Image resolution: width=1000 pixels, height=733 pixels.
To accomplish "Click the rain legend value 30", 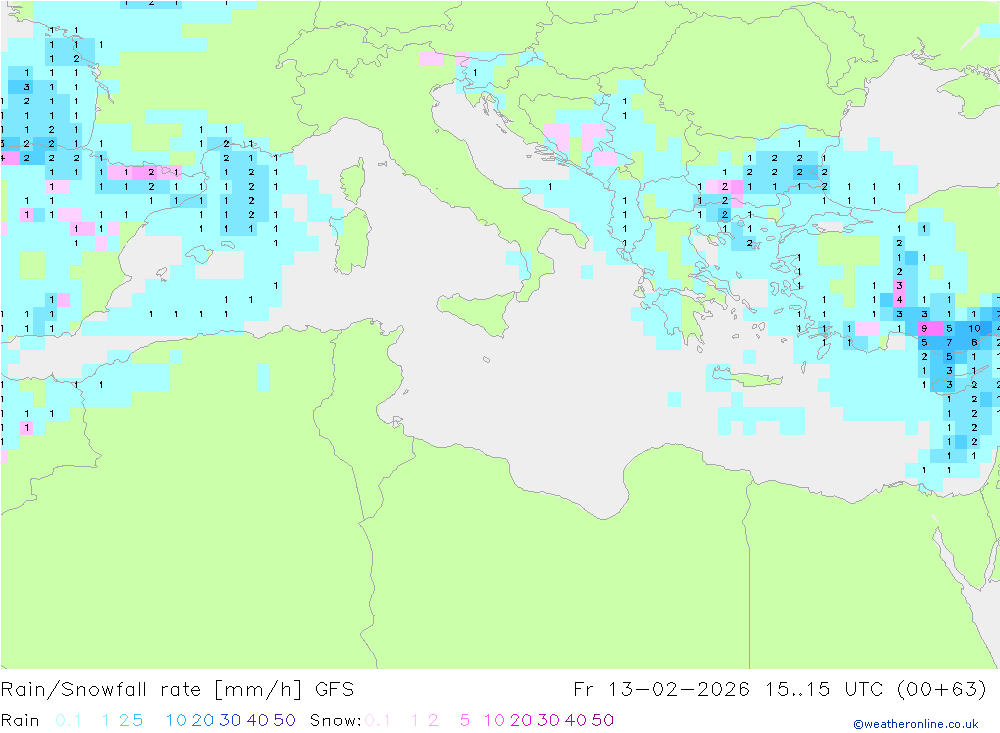I will coord(230,720).
